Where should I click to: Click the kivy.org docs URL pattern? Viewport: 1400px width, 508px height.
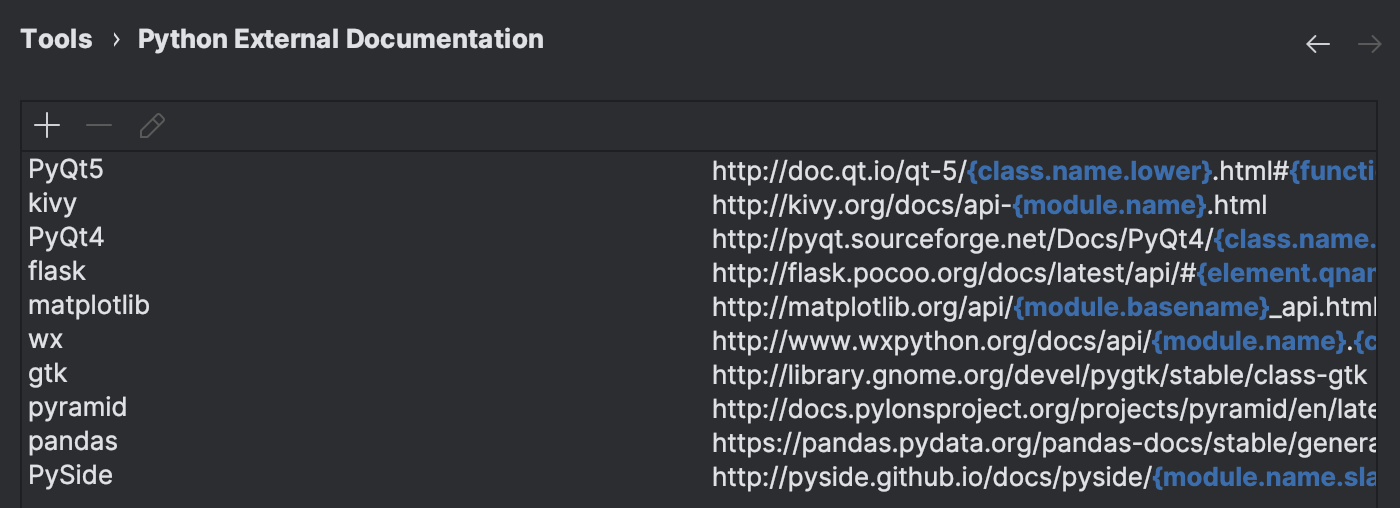coord(989,206)
